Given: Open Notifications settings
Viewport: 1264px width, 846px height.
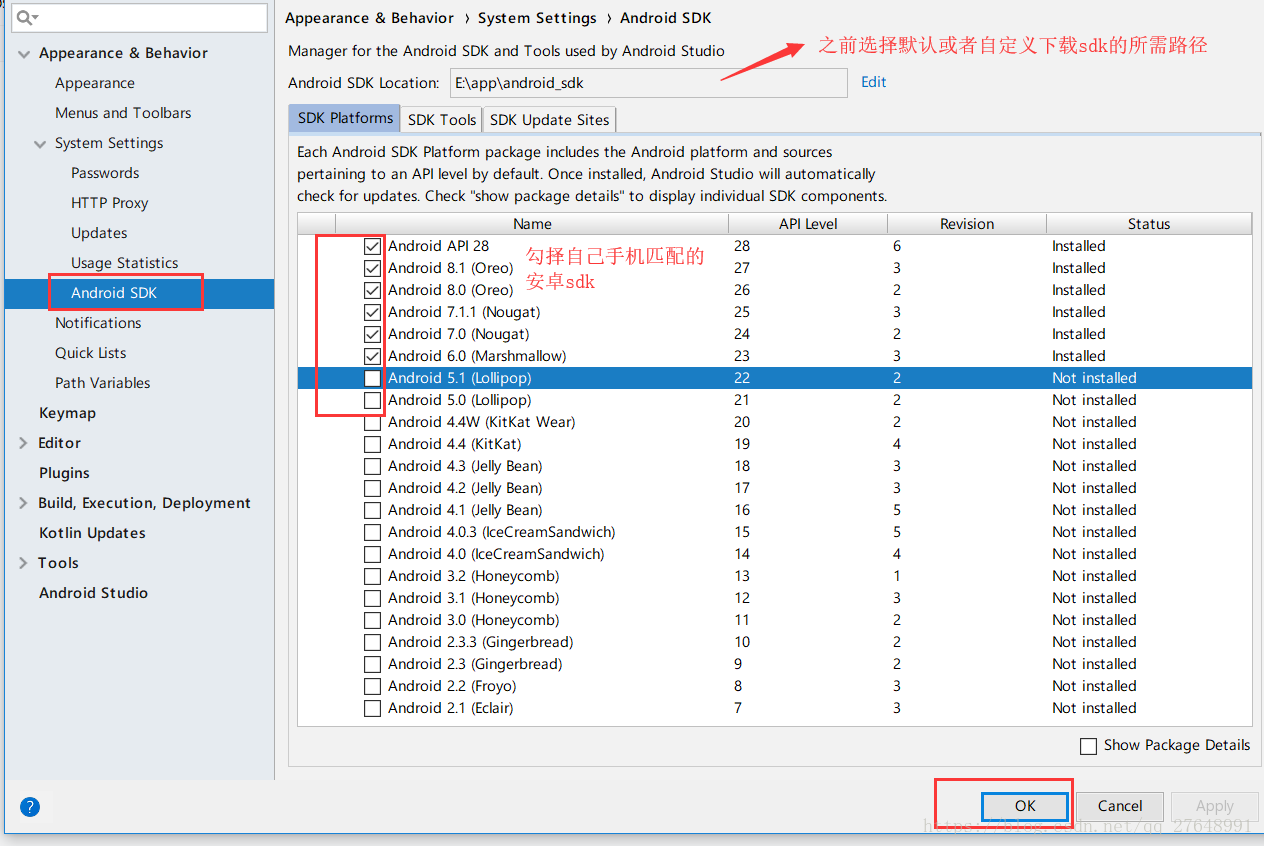Looking at the screenshot, I should [x=98, y=323].
